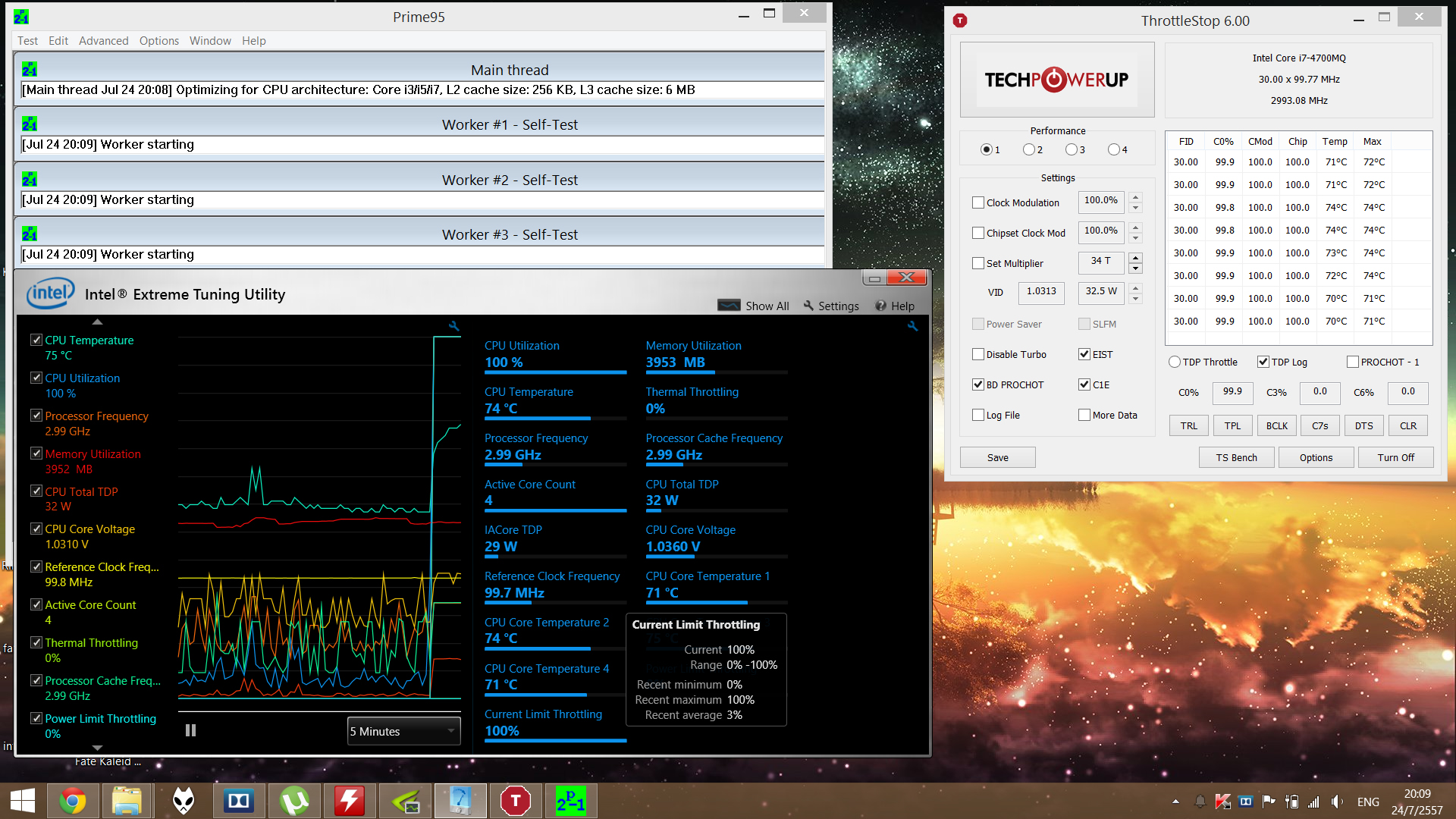This screenshot has height=819, width=1456.
Task: Open the TPL power limits dialog
Action: click(1232, 425)
